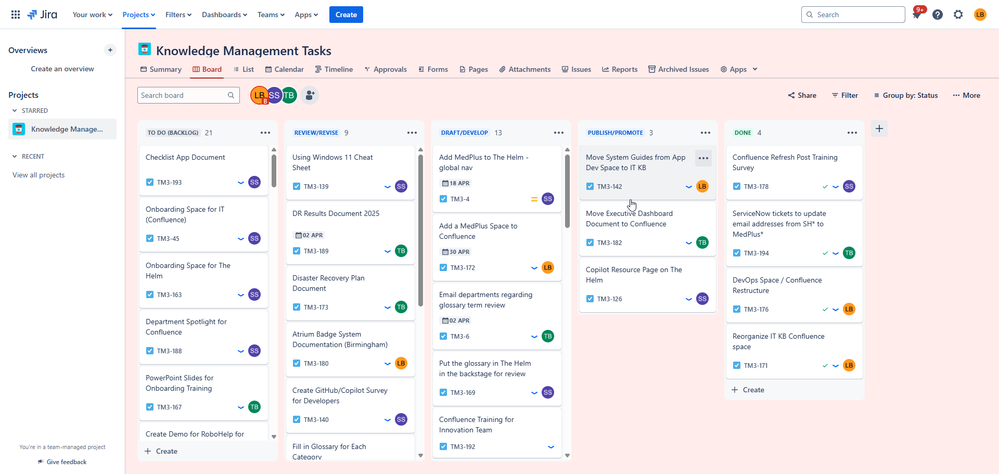Click the More button on the board toolbar

tap(967, 96)
